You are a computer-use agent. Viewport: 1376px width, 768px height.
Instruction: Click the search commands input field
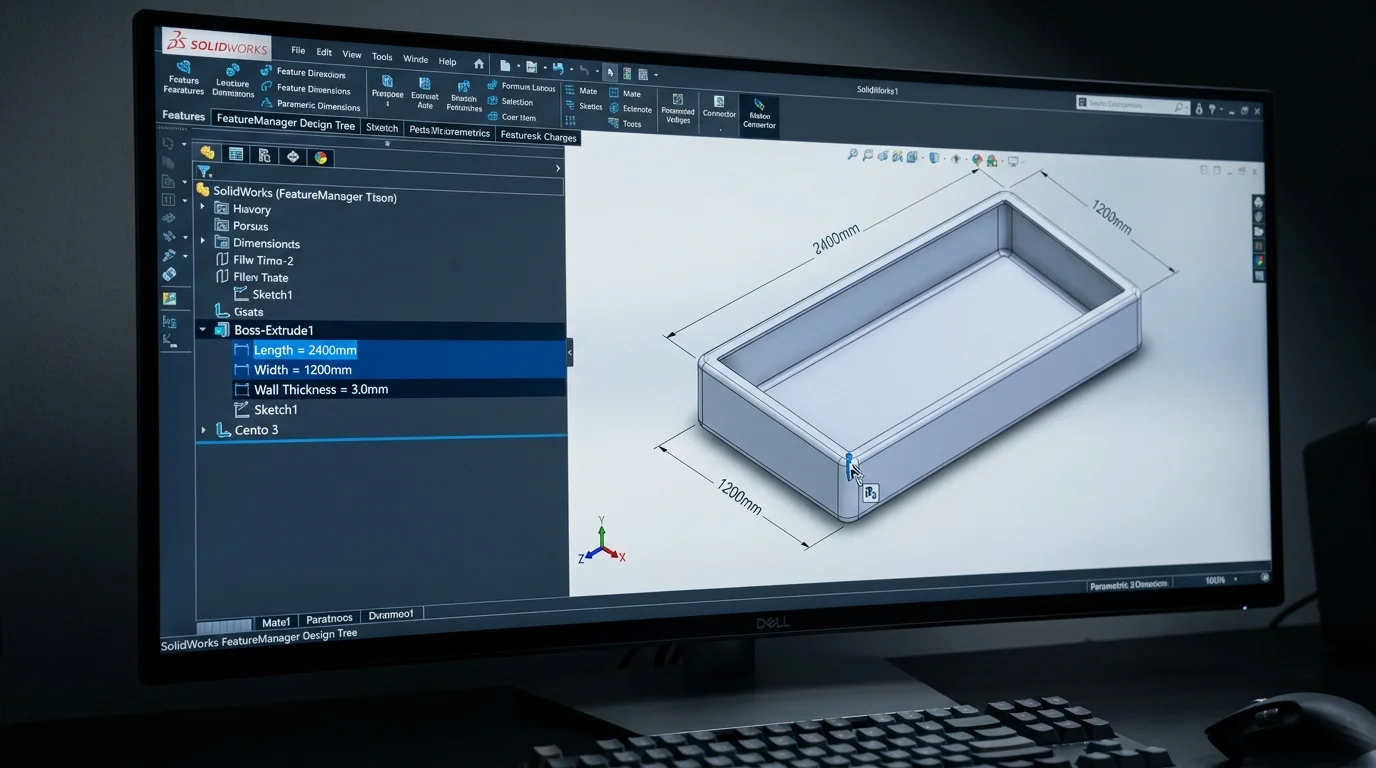coord(1133,104)
